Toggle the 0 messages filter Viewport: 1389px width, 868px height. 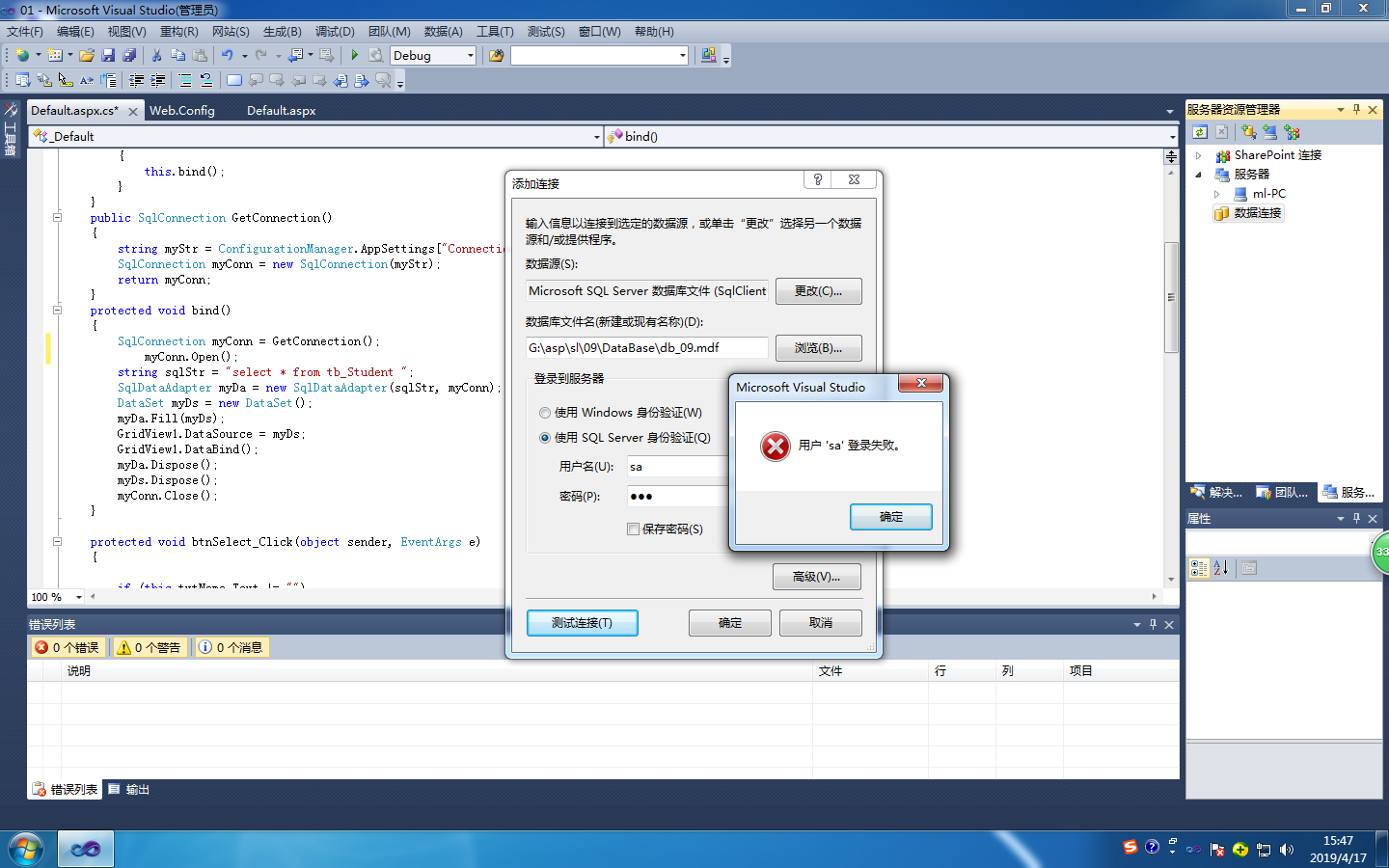pyautogui.click(x=231, y=647)
